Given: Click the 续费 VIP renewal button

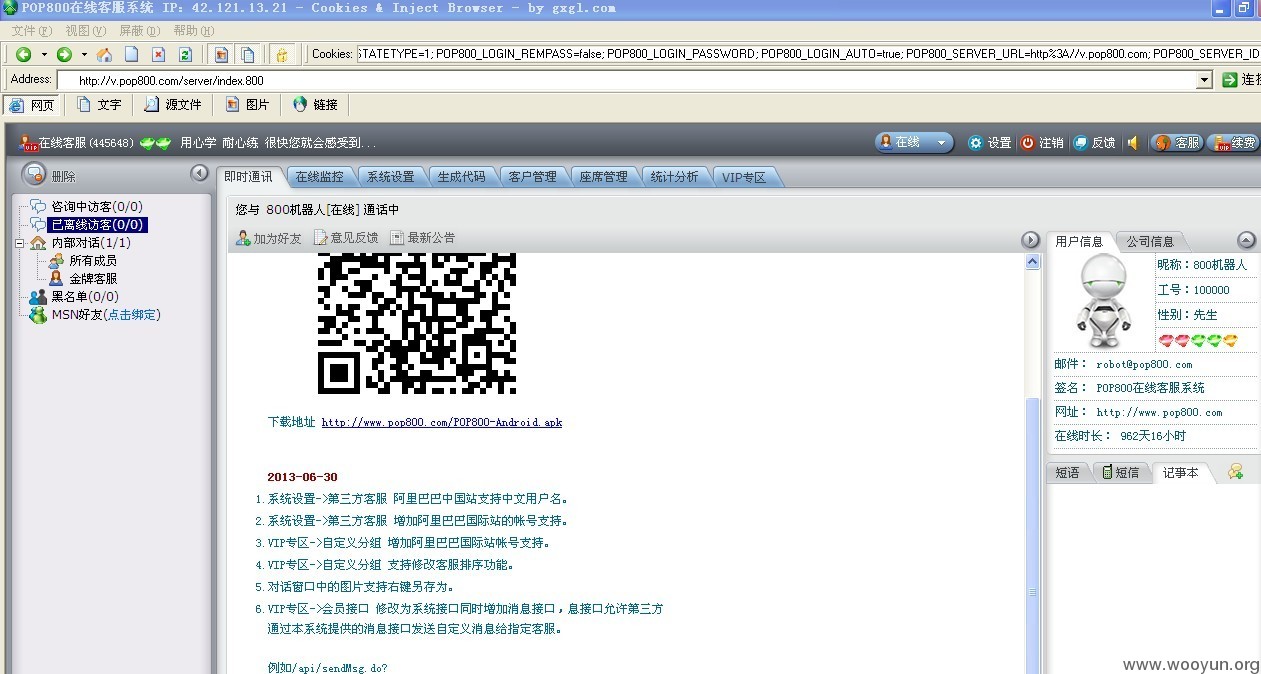Looking at the screenshot, I should pos(1233,143).
